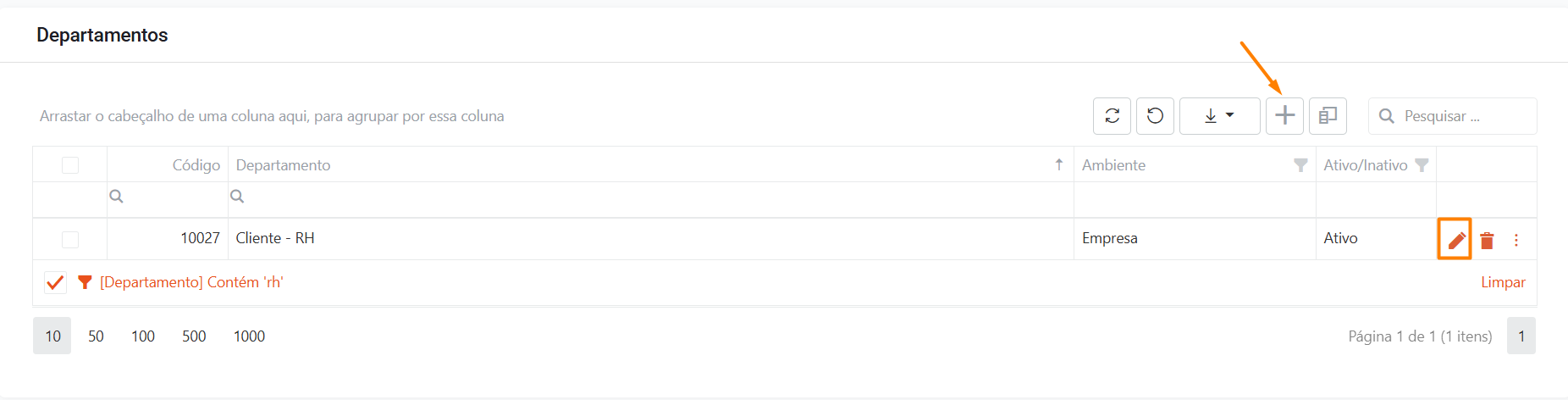Toggle the select-all checkbox in the table header
Screen dimensions: 1568x400
tap(70, 165)
